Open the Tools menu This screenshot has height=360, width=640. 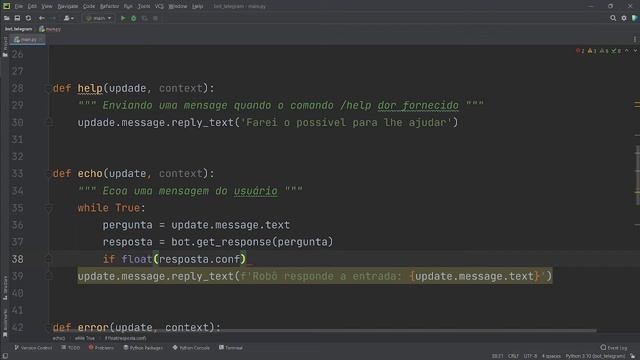point(144,6)
